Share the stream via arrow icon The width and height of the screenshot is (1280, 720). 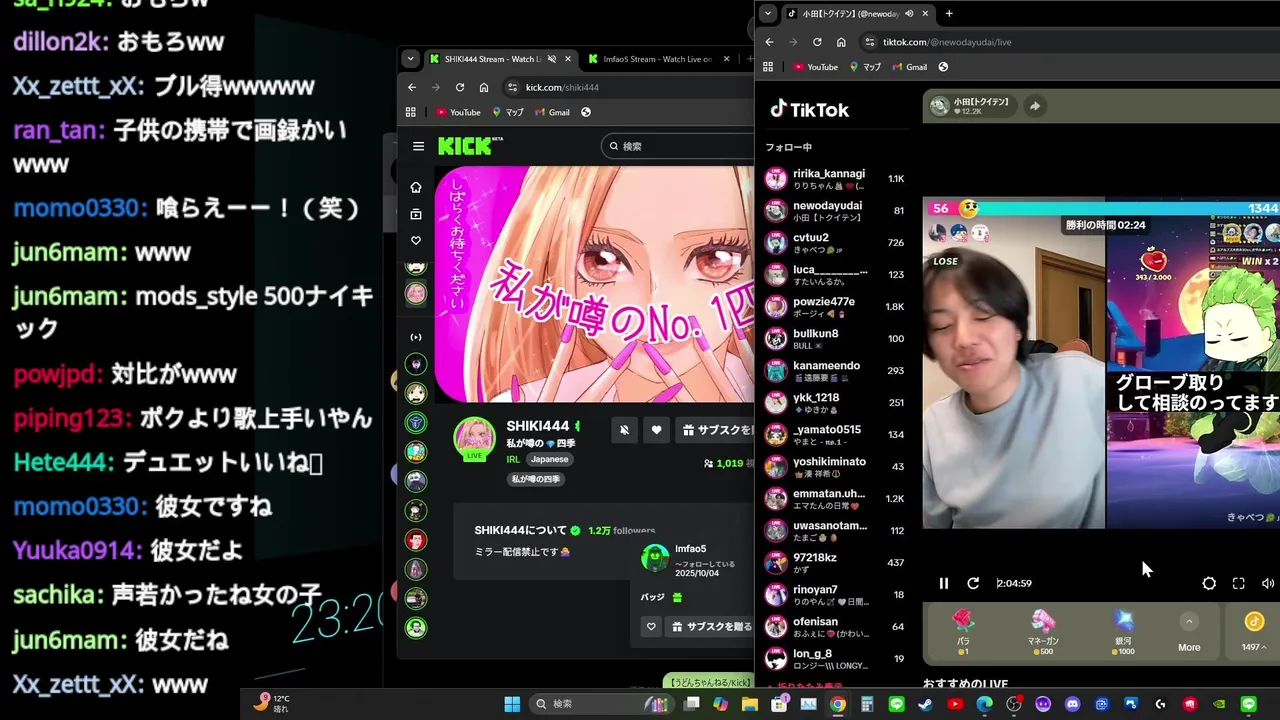(x=1035, y=106)
